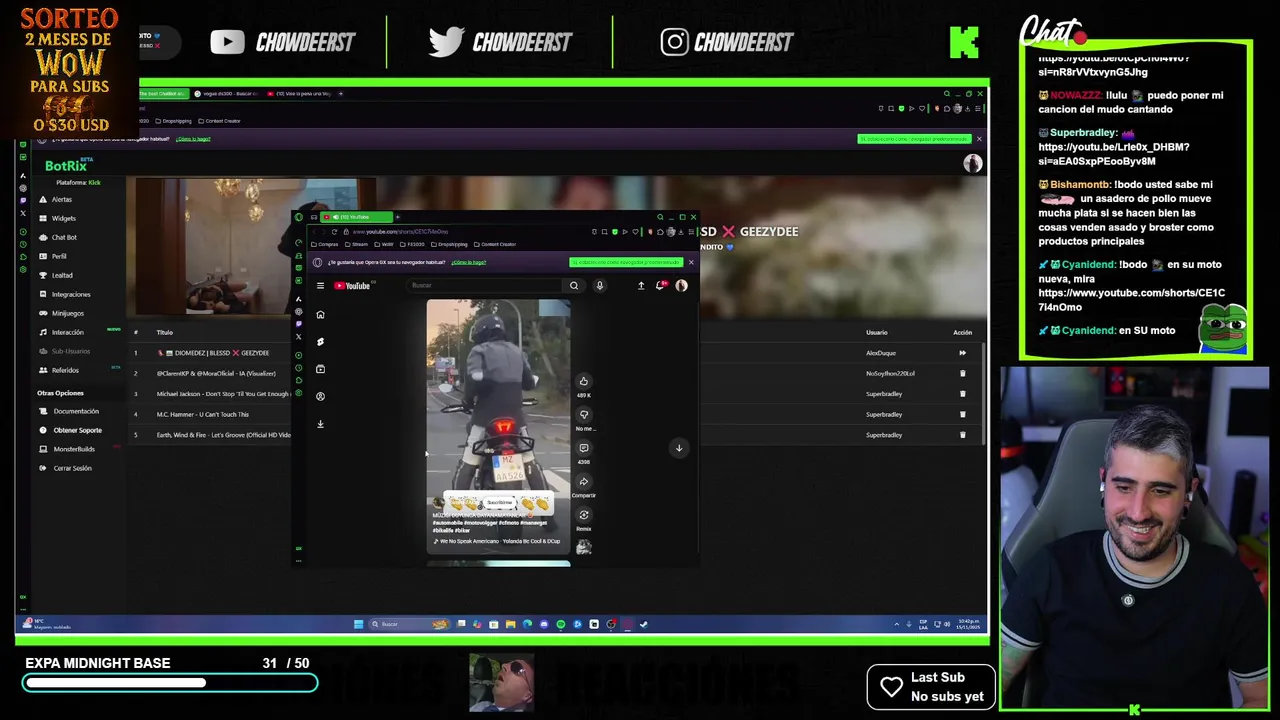Set Opera GX as default browser button

click(626, 262)
